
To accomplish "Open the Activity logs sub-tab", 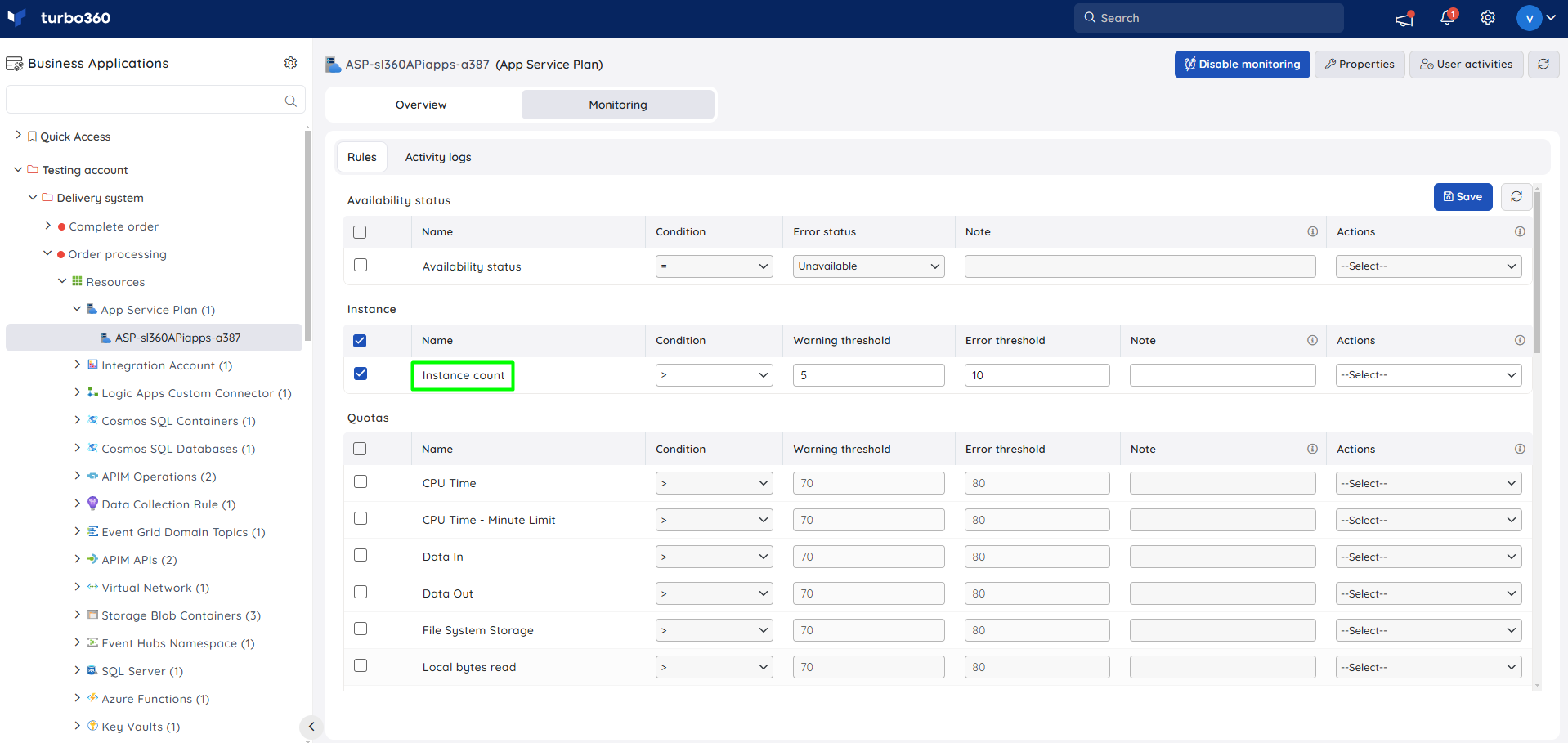I will click(438, 157).
